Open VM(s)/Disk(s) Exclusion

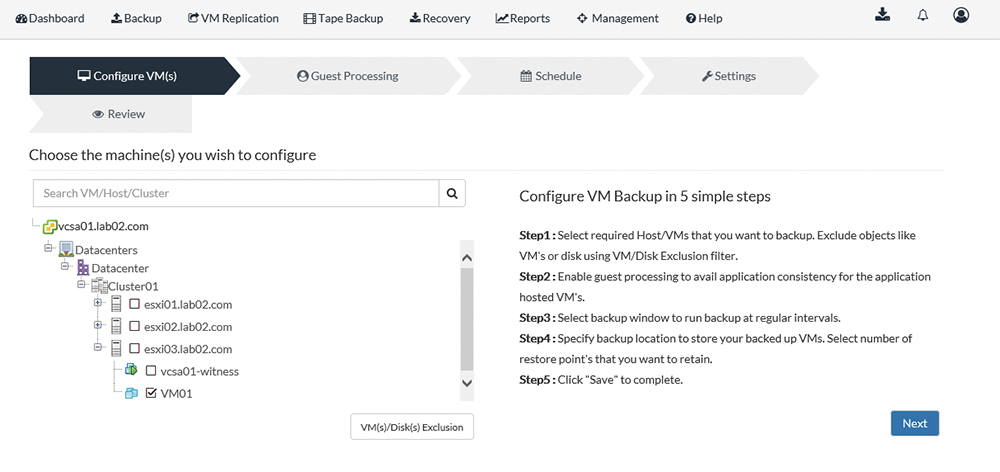coord(412,427)
